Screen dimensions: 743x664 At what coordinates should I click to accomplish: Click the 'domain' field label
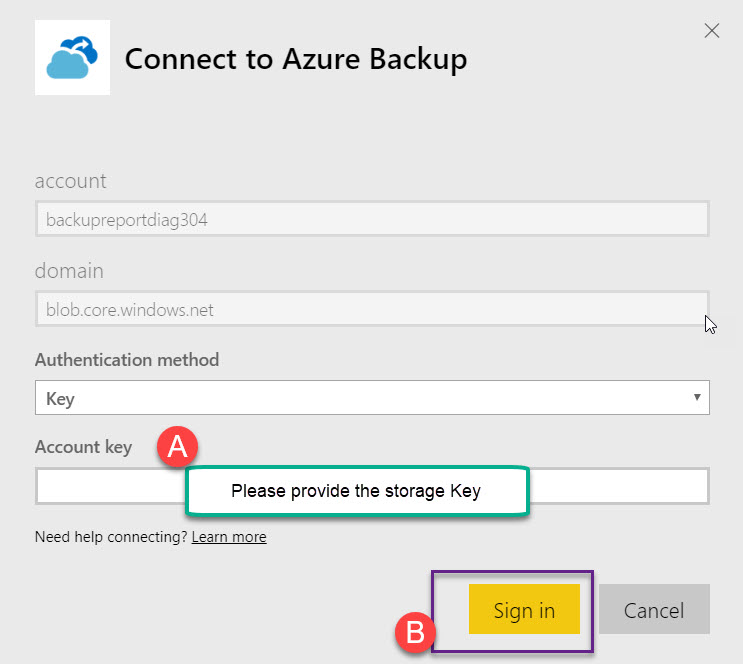(69, 271)
